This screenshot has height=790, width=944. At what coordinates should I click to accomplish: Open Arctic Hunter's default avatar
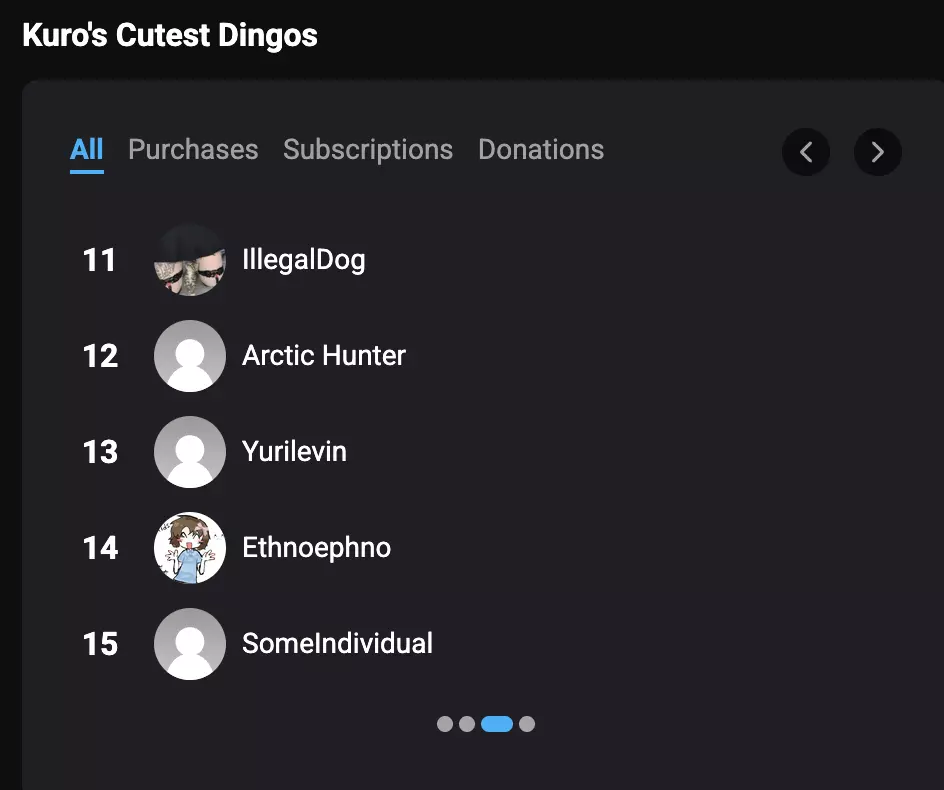coord(190,356)
